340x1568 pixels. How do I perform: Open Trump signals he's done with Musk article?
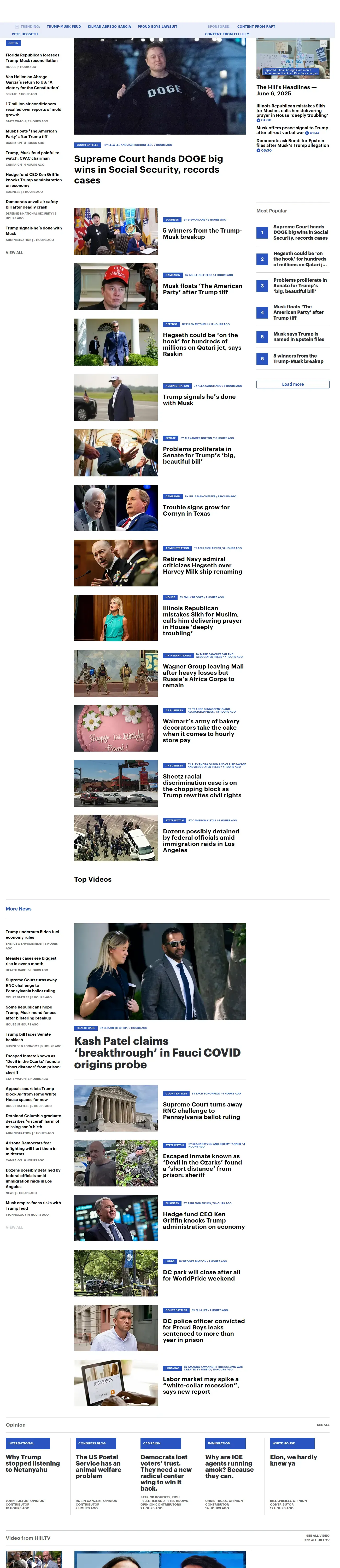tap(199, 400)
